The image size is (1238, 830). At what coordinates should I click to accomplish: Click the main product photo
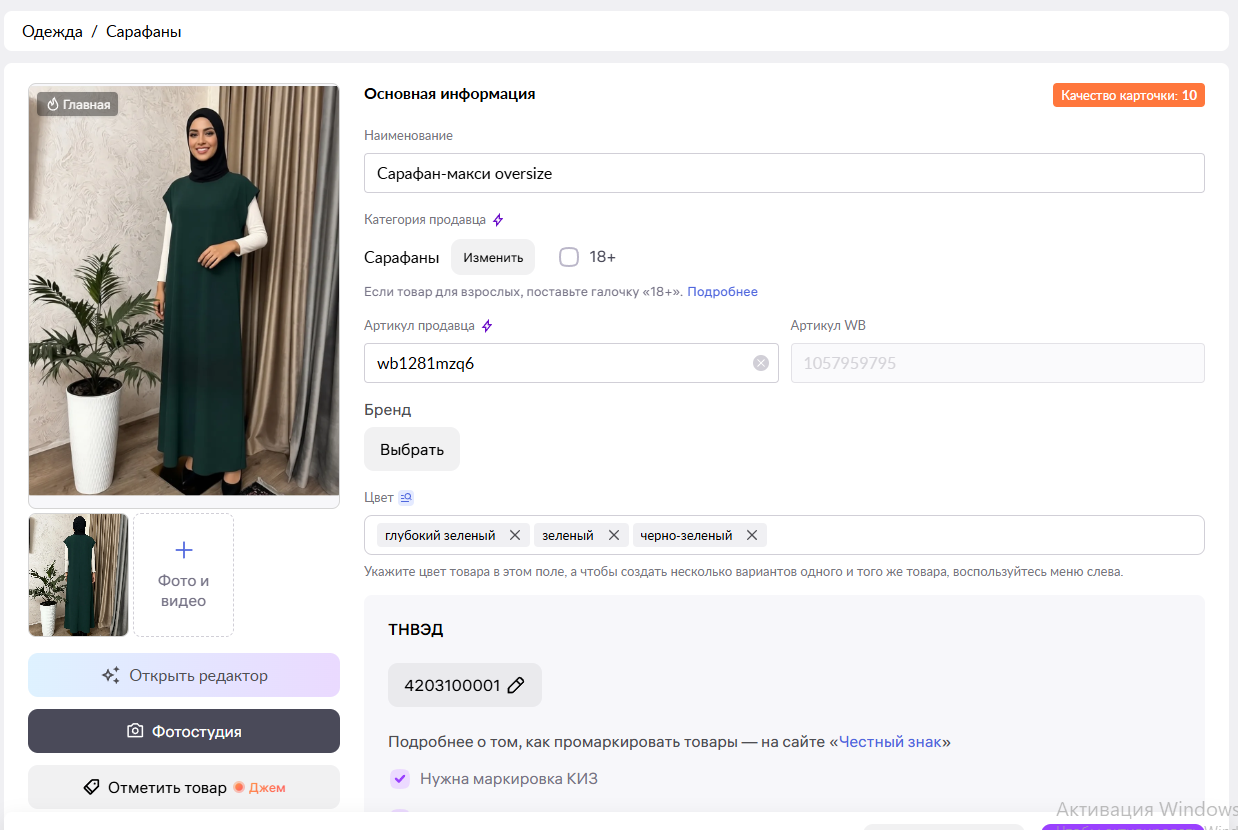coord(184,290)
